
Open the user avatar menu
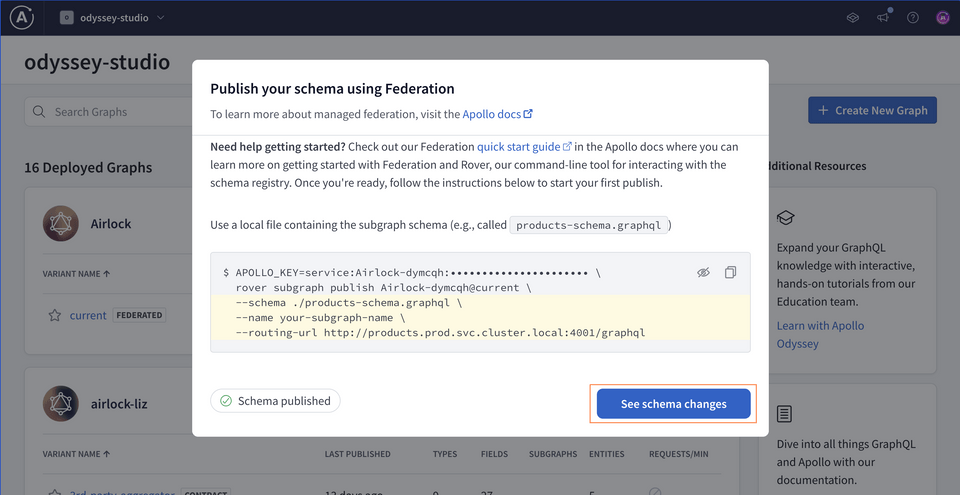tap(942, 18)
